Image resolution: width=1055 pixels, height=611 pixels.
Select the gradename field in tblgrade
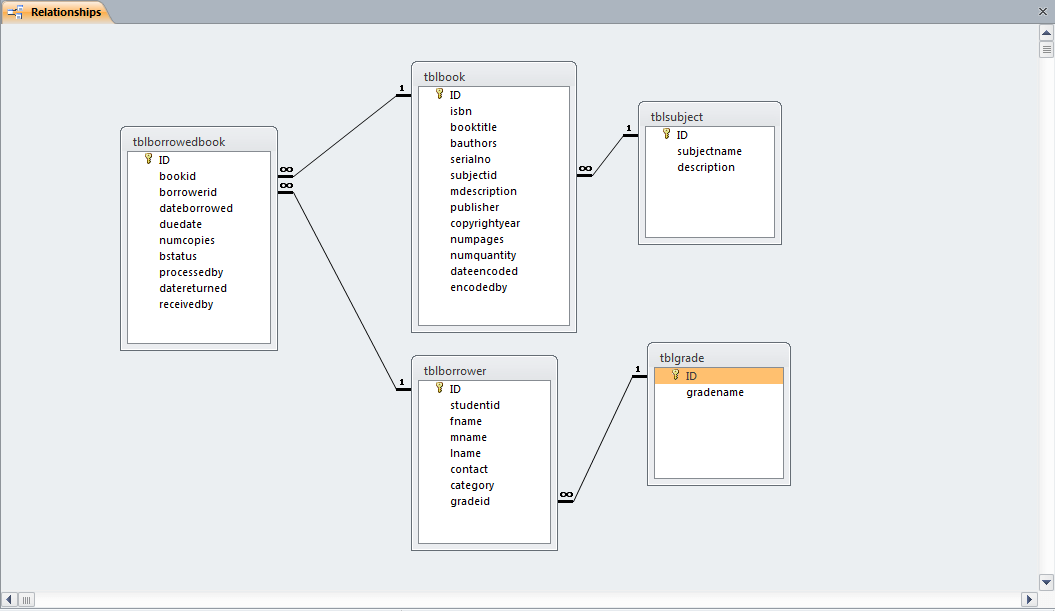click(714, 392)
